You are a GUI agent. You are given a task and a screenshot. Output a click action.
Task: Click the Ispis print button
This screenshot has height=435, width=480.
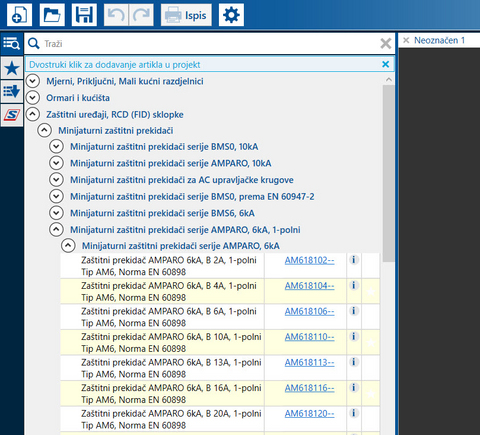186,15
